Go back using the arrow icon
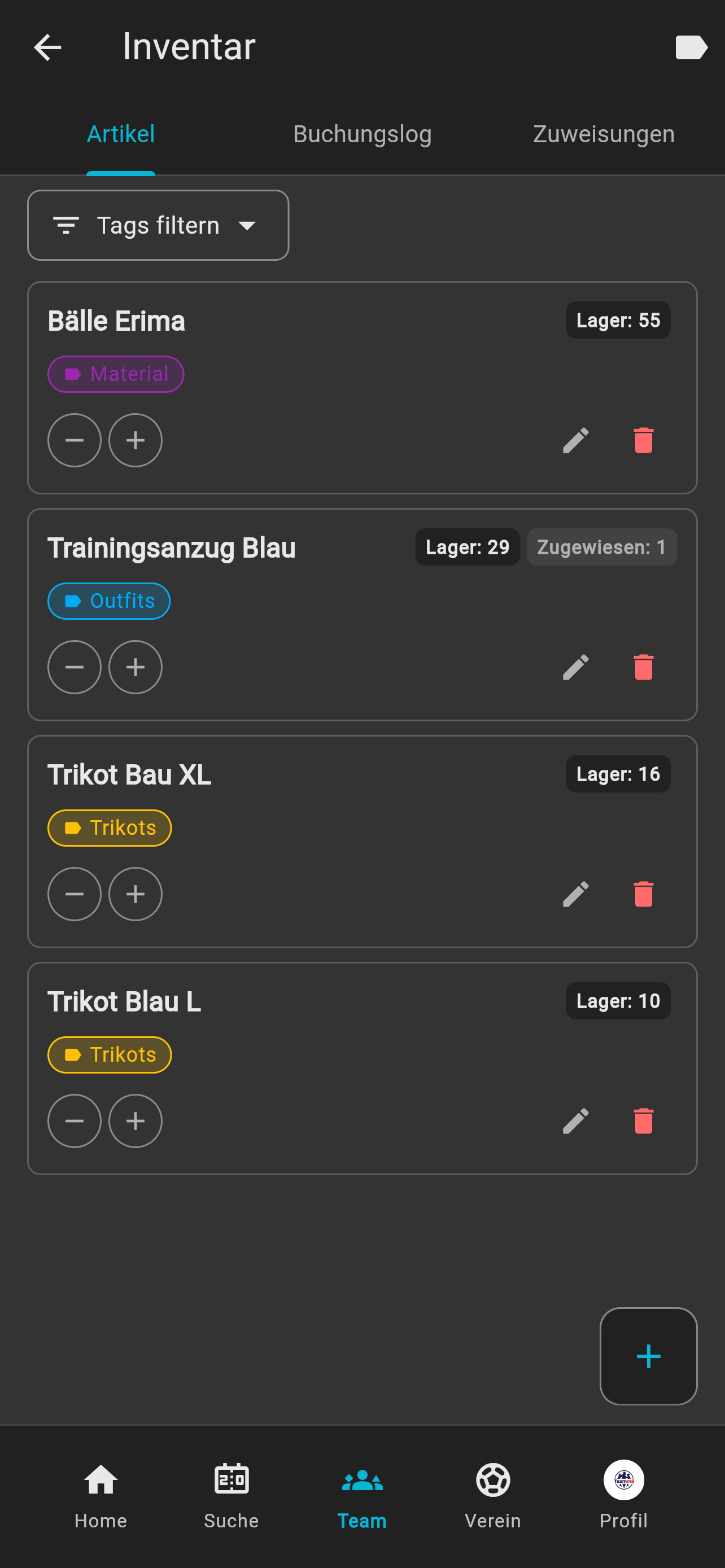 [47, 47]
